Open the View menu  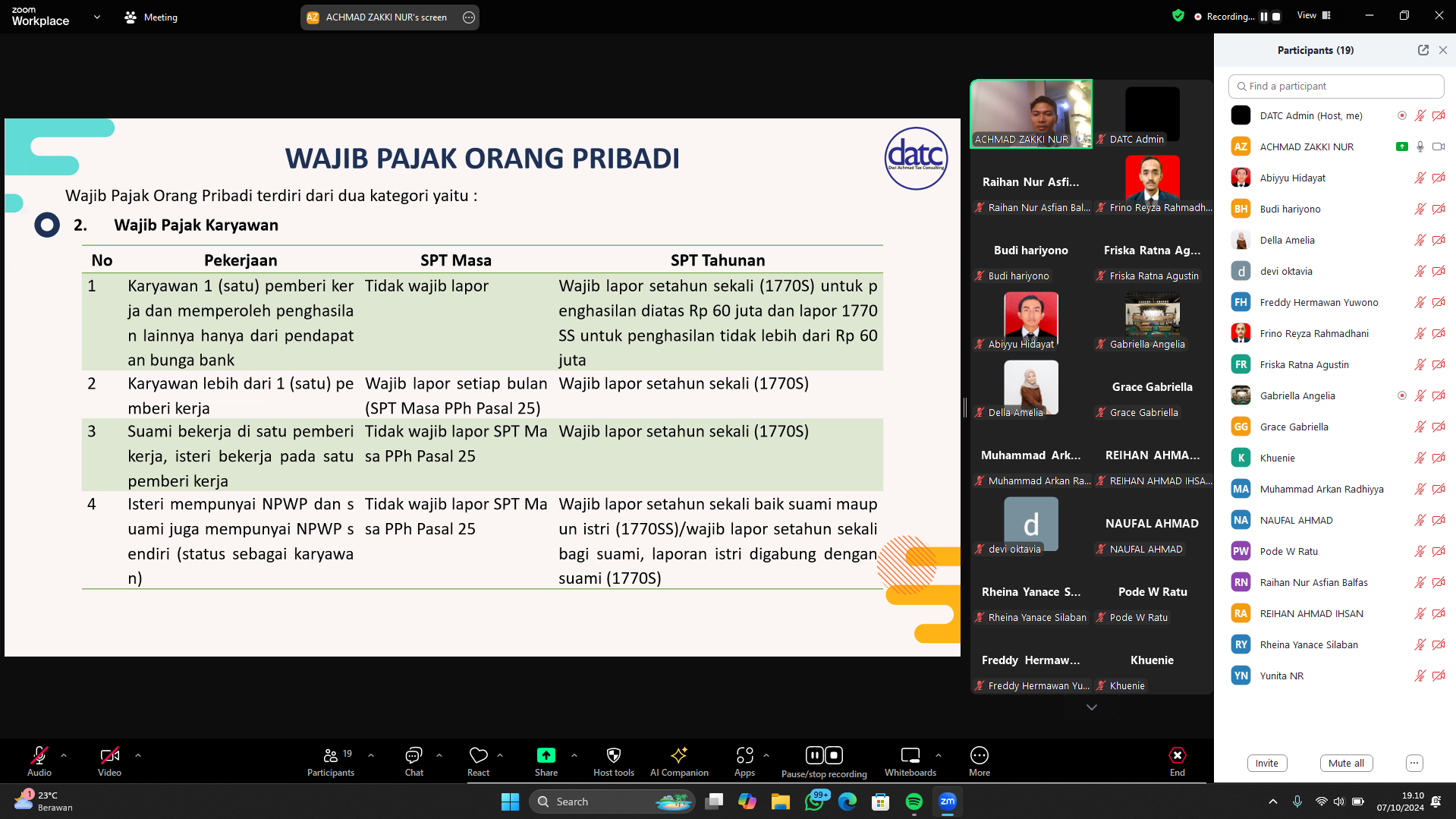(1313, 15)
